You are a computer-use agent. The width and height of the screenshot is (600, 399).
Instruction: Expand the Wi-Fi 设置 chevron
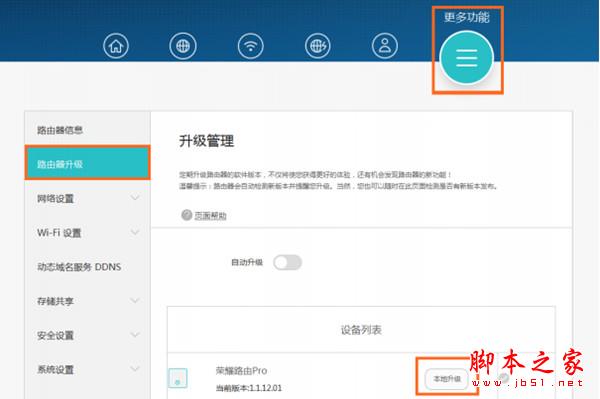[135, 232]
